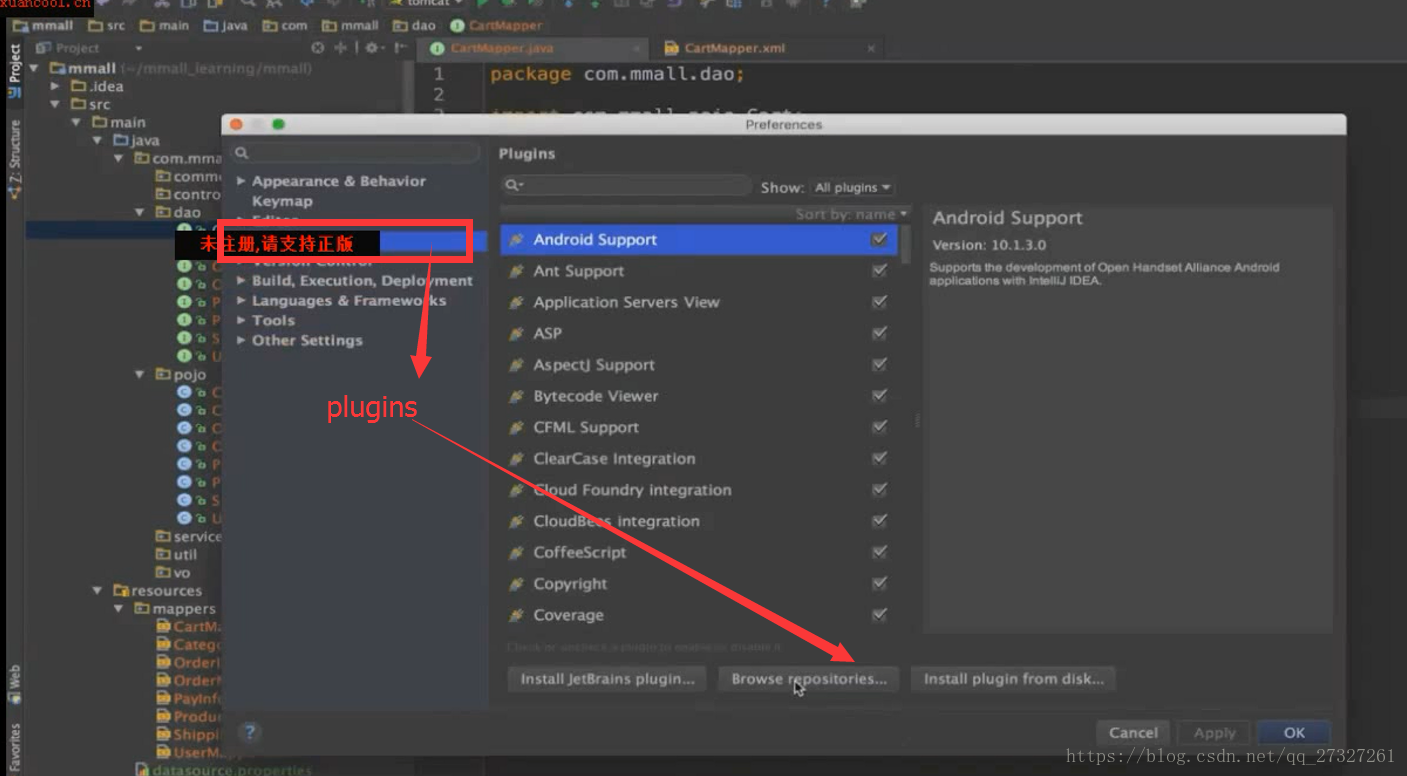Click the plugin icon beside CoffeeScript
This screenshot has height=776, width=1407.
coord(517,553)
